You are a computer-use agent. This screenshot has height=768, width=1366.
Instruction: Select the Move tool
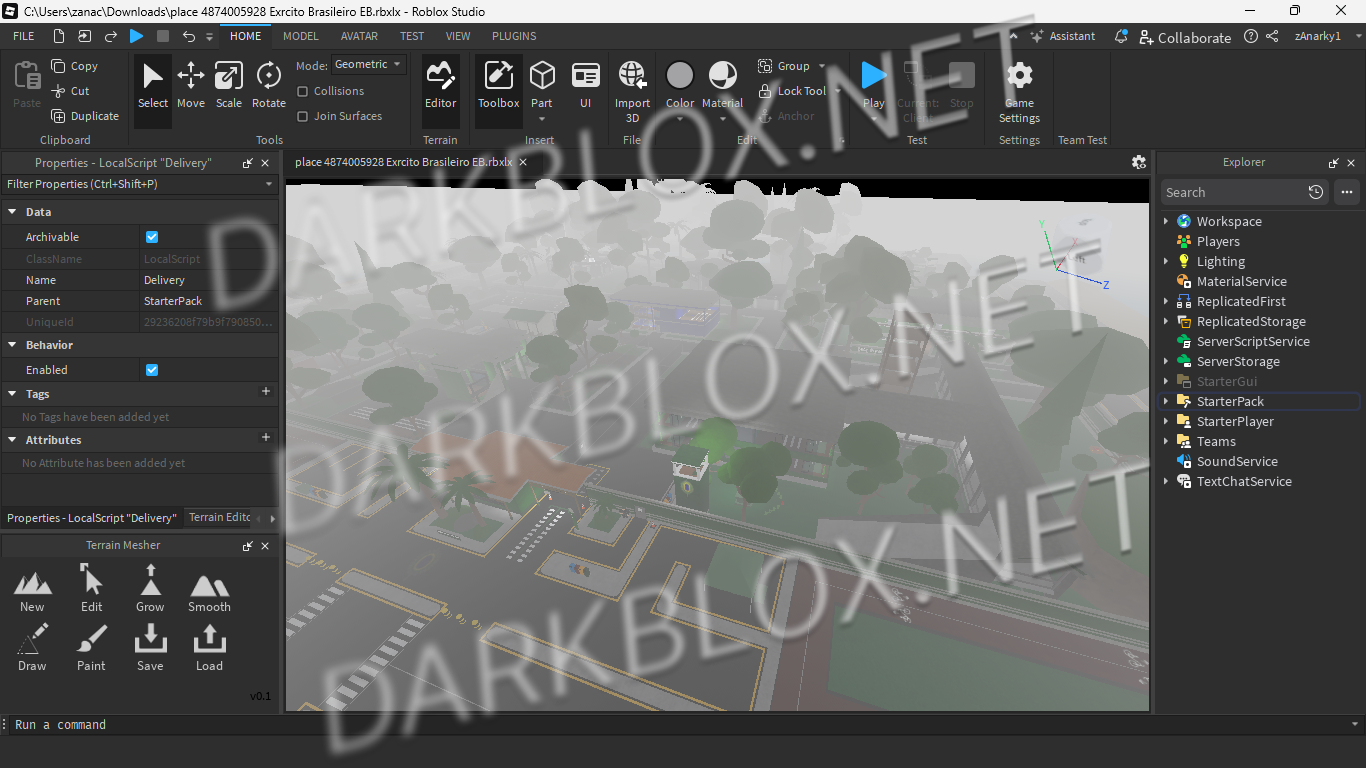click(x=191, y=86)
